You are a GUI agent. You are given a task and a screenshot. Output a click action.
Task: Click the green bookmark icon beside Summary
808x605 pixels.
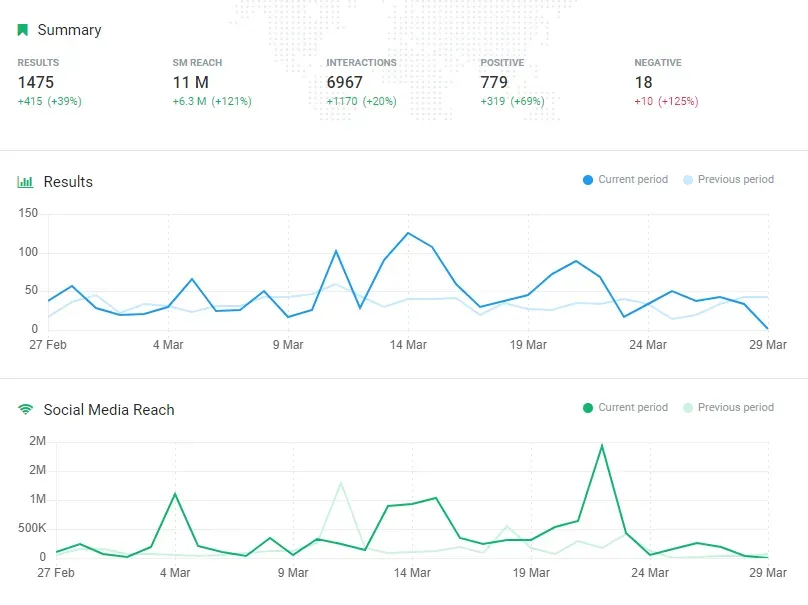click(x=23, y=30)
